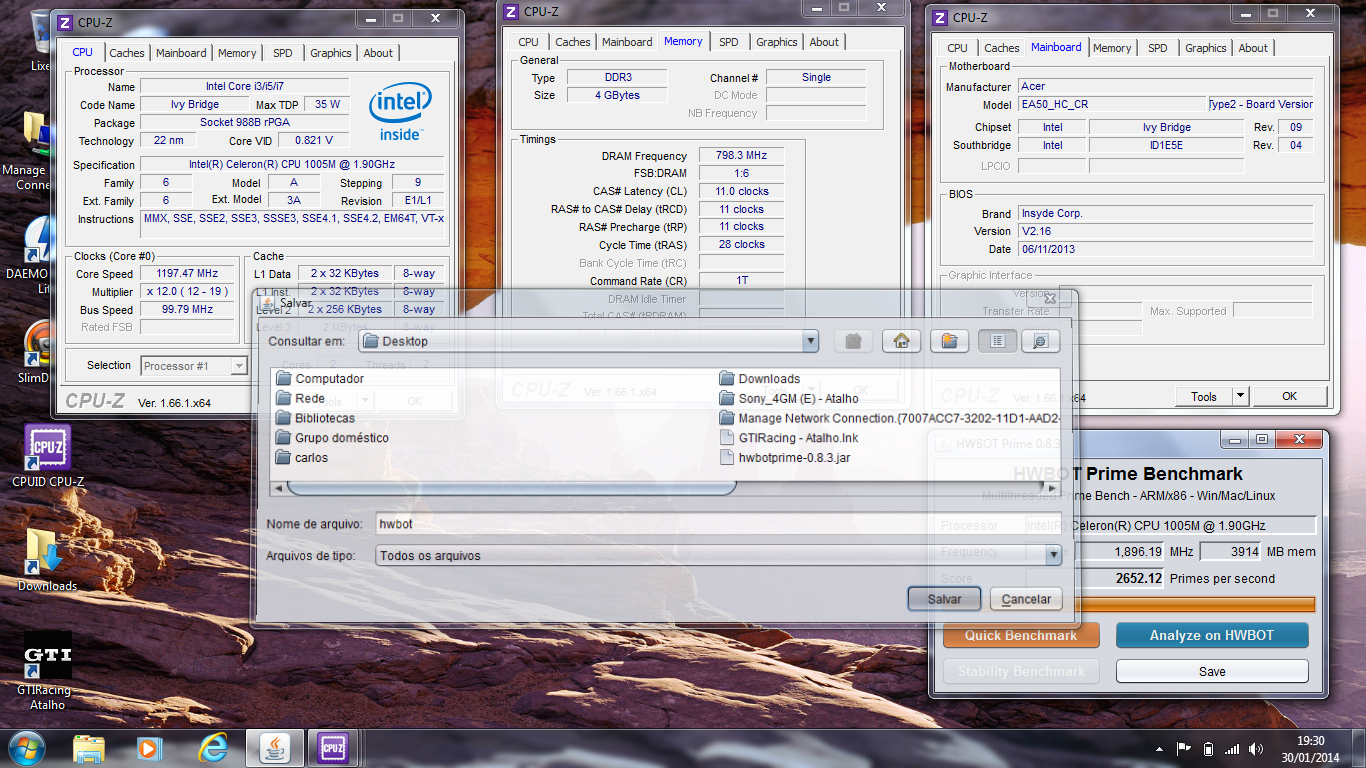This screenshot has width=1366, height=768.
Task: Switch to Java app on taskbar
Action: click(x=276, y=747)
